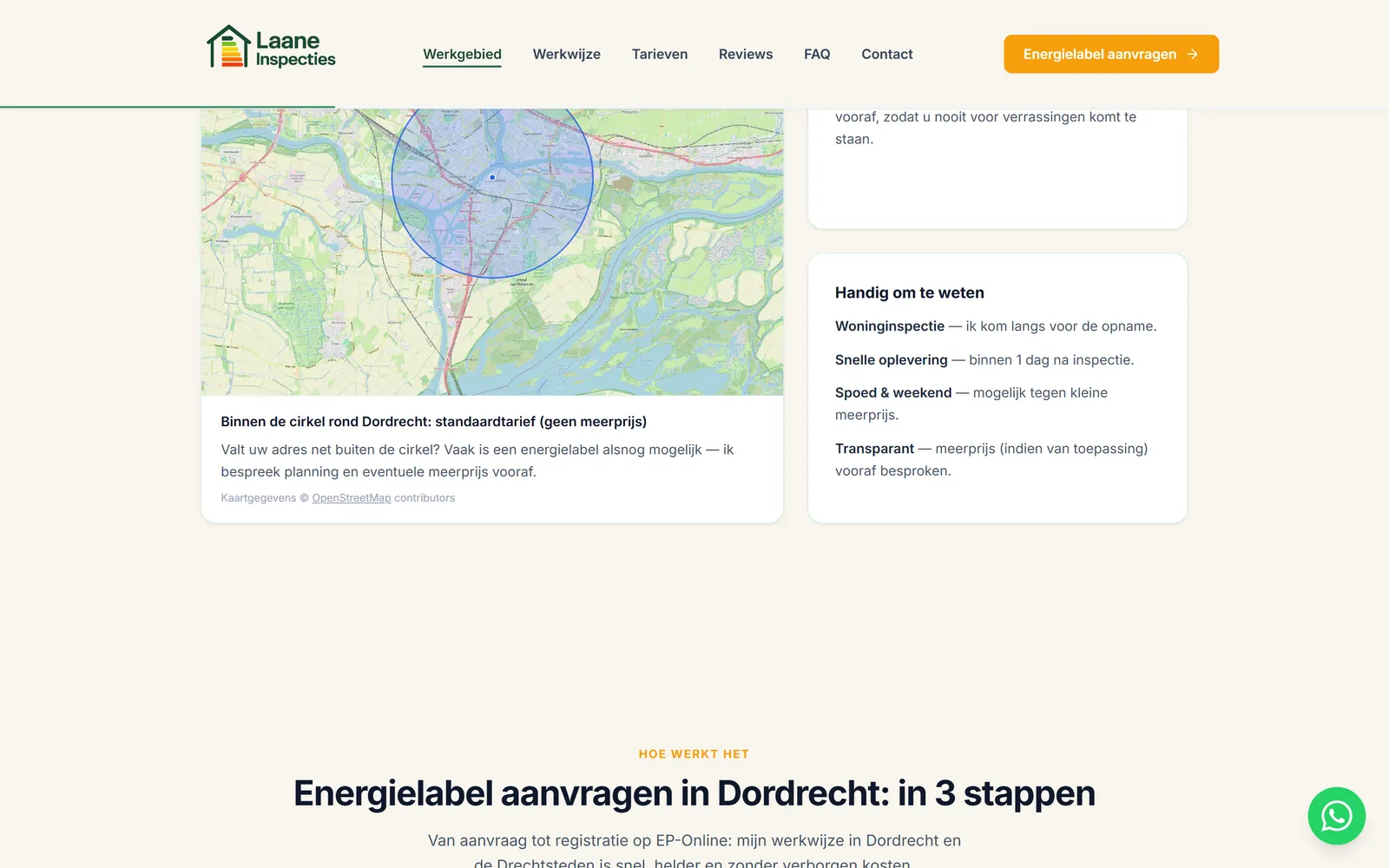Follow the OpenStreetMap attribution link

coord(352,498)
